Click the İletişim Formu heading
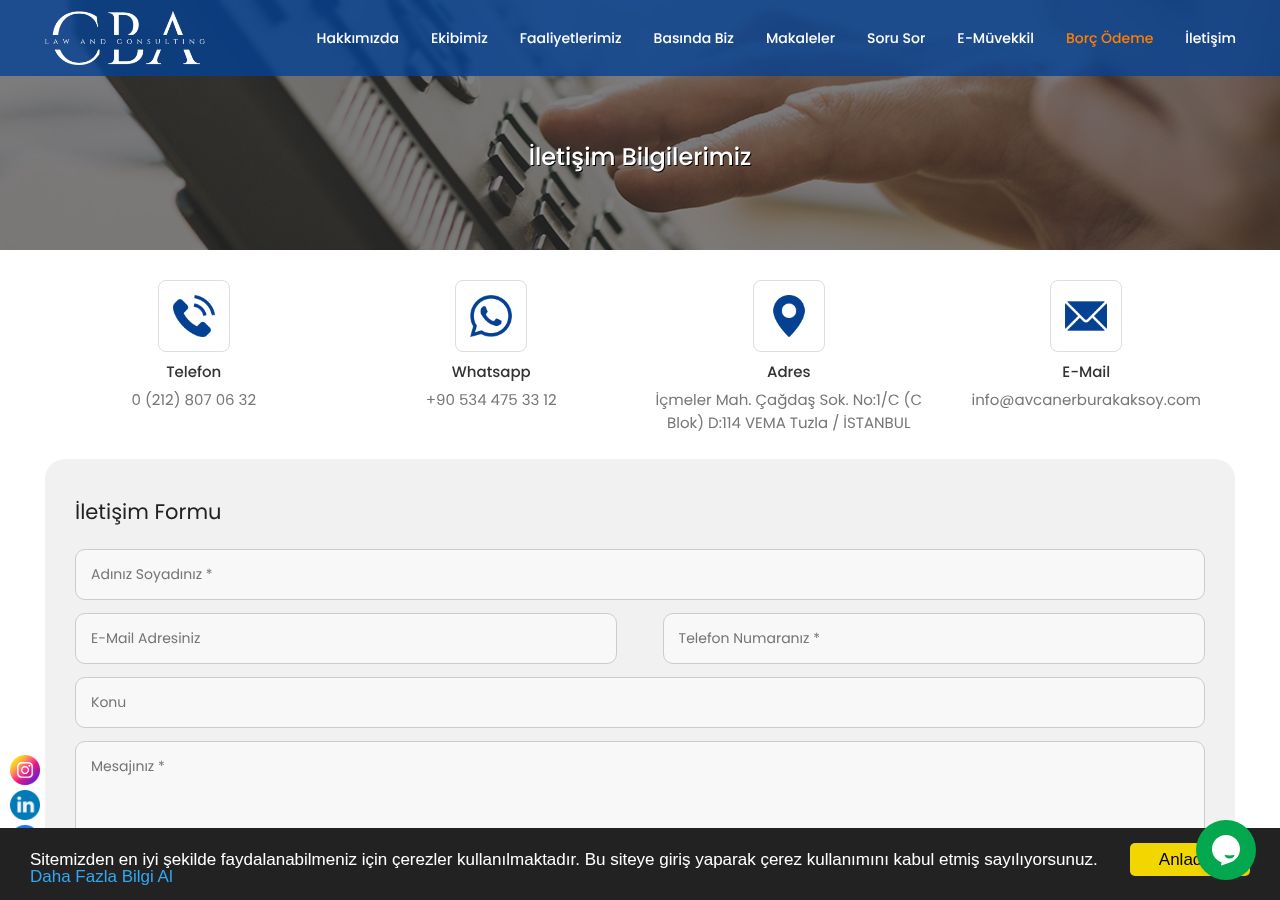Screen dimensions: 1280x900 (x=148, y=512)
